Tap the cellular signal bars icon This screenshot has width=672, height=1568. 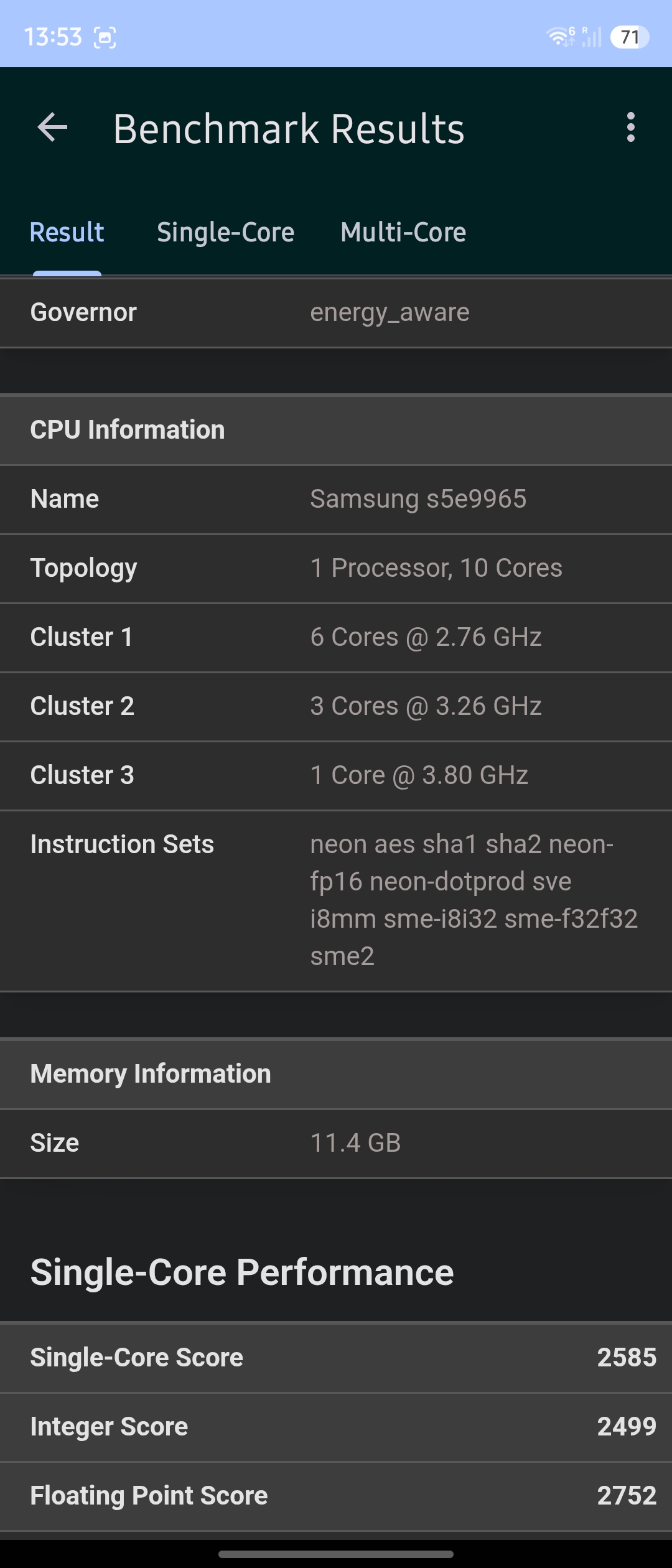[x=592, y=37]
